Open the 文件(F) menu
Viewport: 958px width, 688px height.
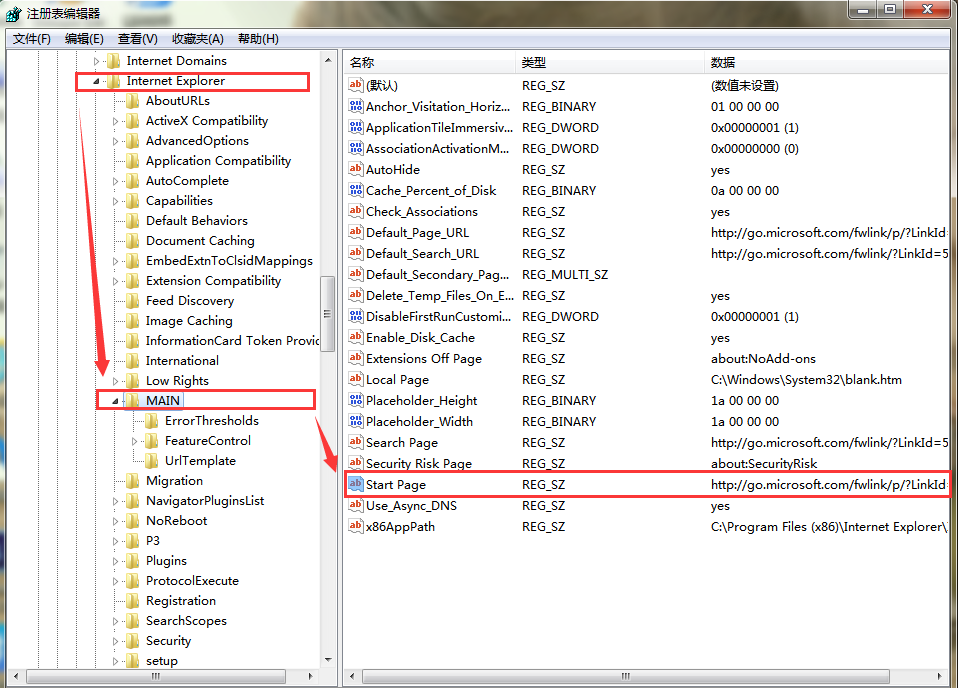pyautogui.click(x=32, y=39)
